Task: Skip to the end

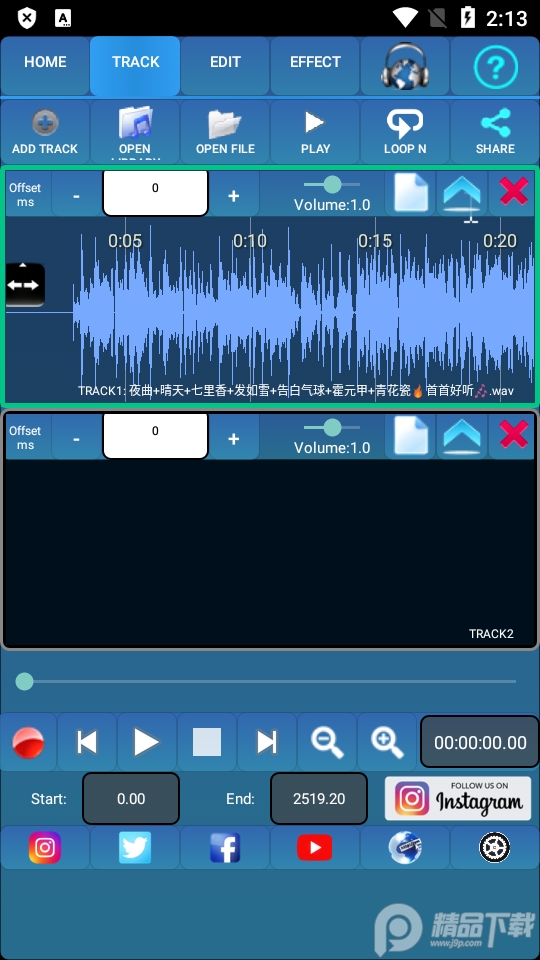Action: click(267, 742)
